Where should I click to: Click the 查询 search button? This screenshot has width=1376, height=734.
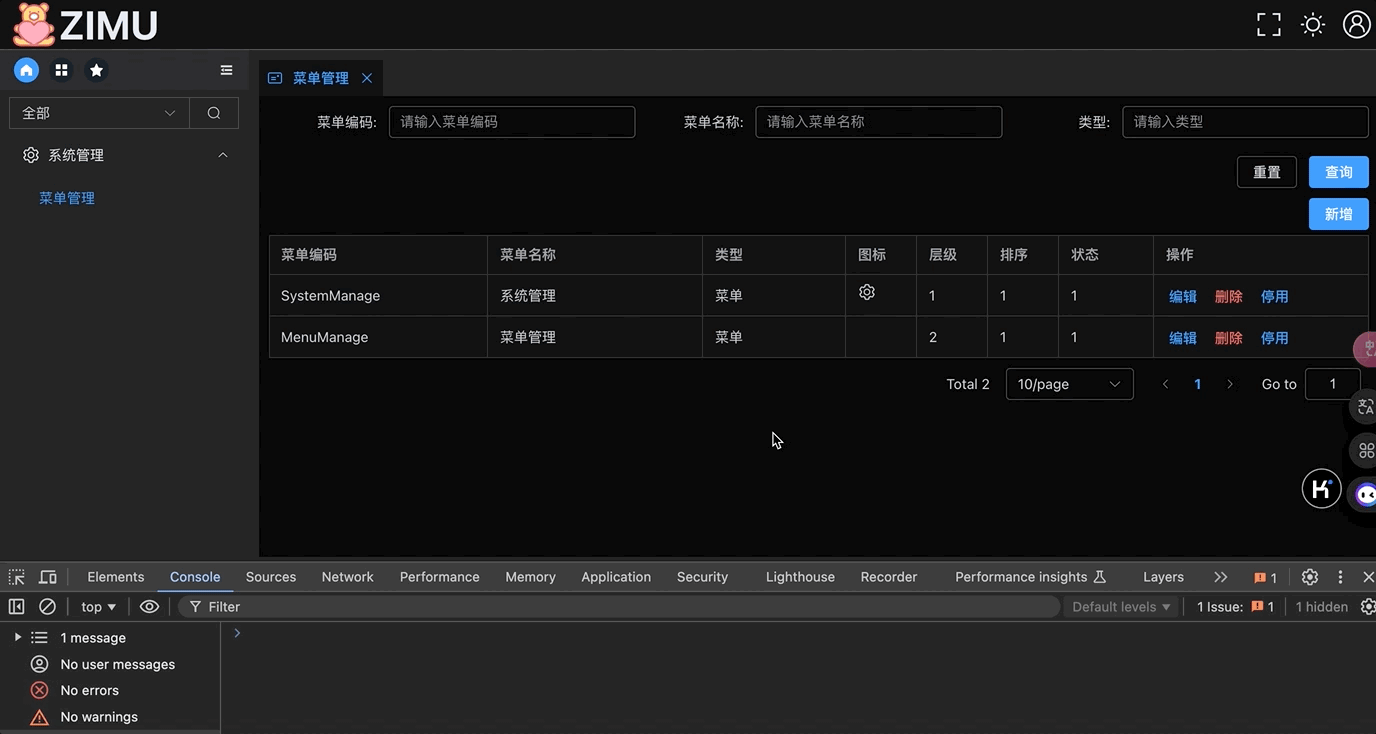1339,172
